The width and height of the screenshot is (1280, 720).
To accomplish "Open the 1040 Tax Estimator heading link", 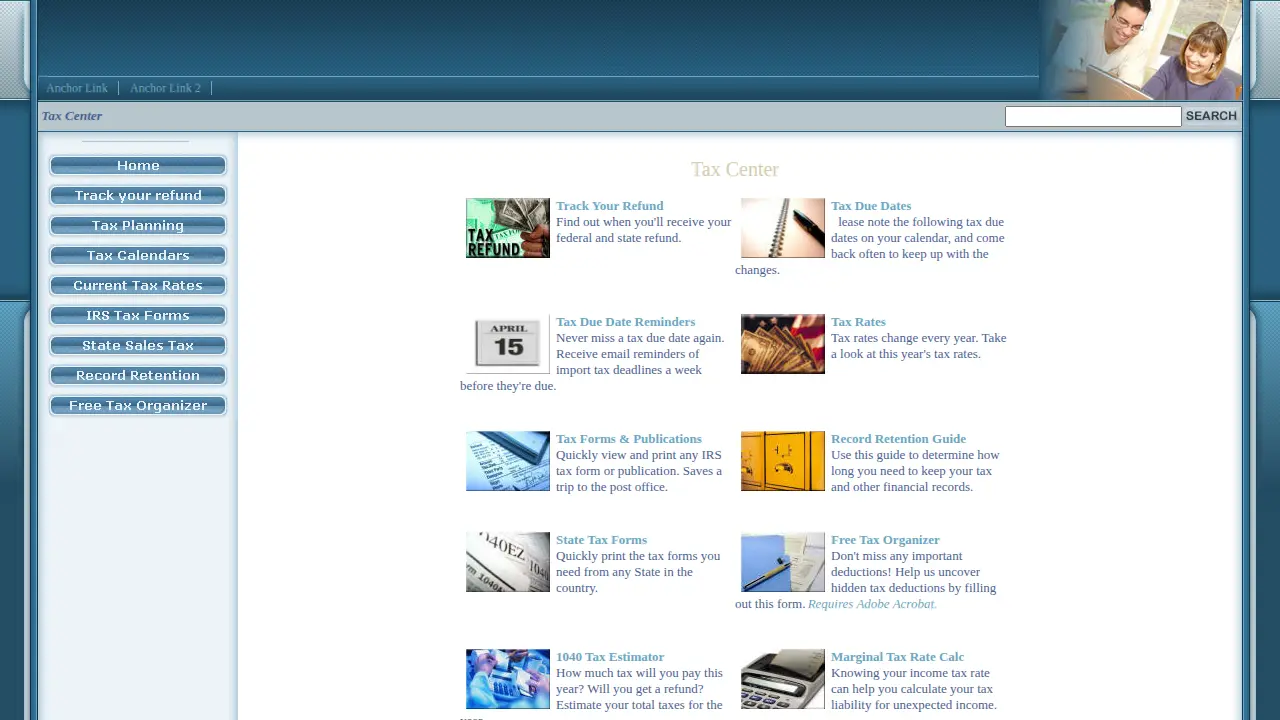I will (x=610, y=657).
